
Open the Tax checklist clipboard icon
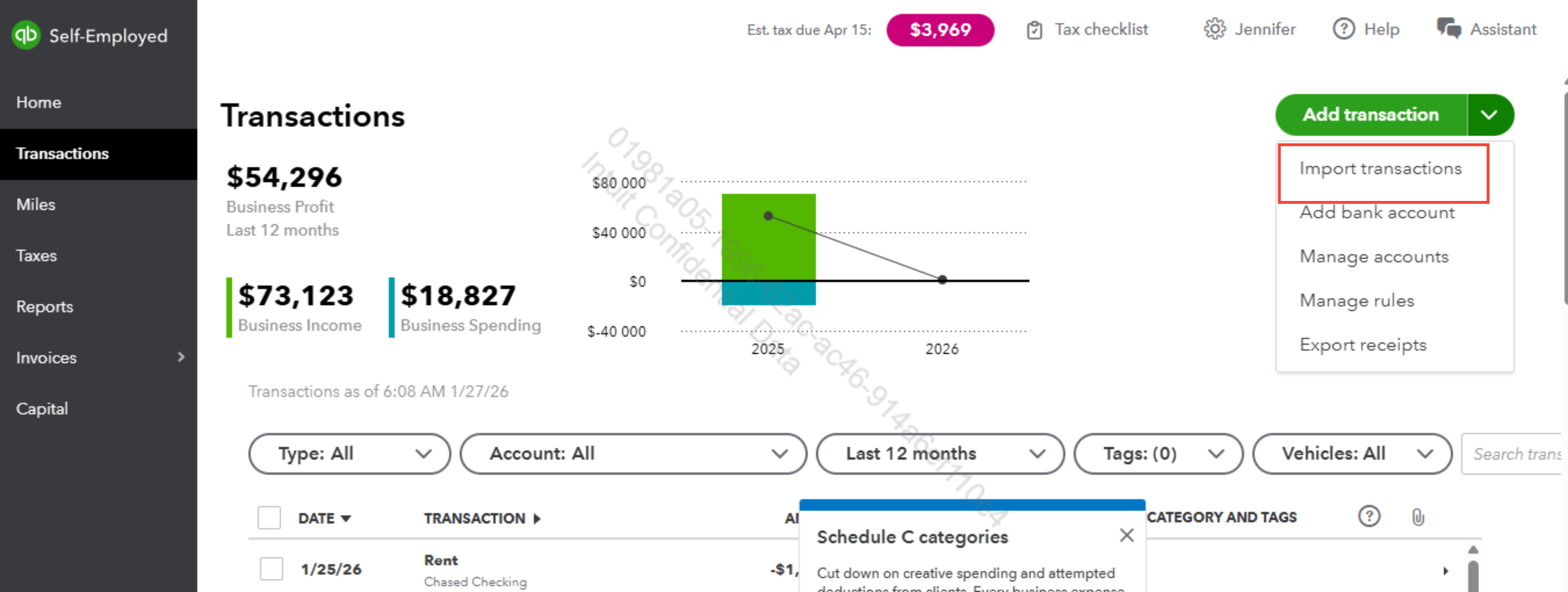1034,30
